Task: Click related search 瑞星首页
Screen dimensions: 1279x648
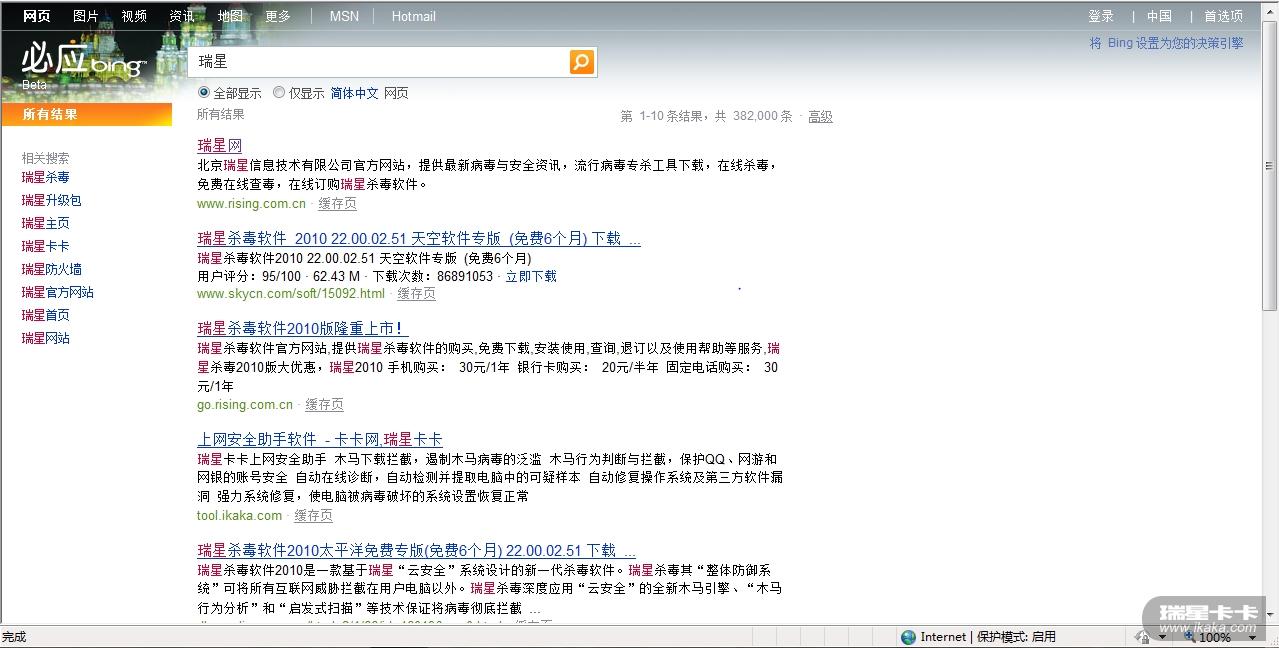Action: (46, 315)
